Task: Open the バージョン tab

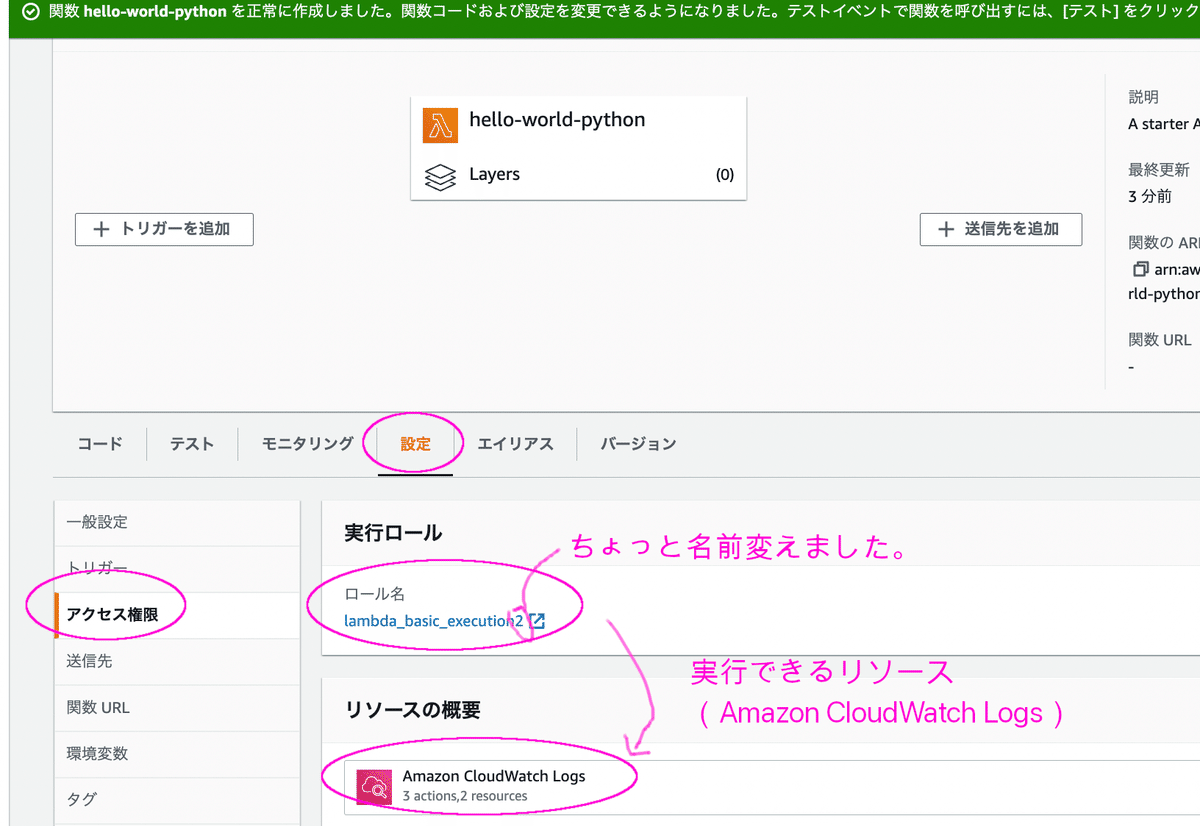Action: (638, 443)
